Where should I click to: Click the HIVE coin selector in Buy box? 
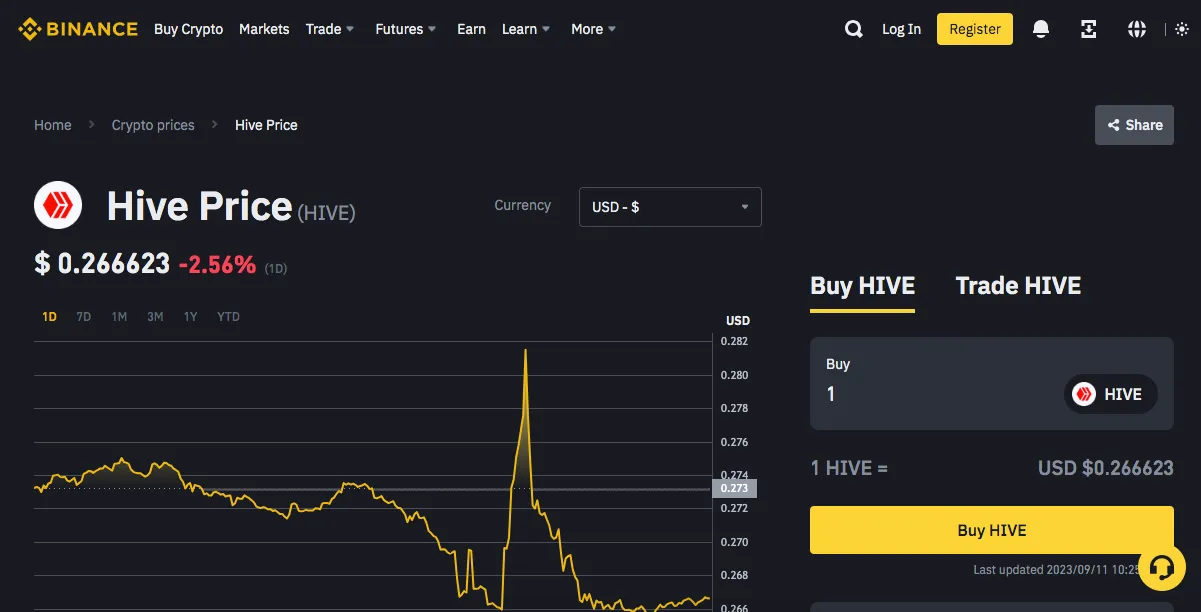(x=1110, y=394)
